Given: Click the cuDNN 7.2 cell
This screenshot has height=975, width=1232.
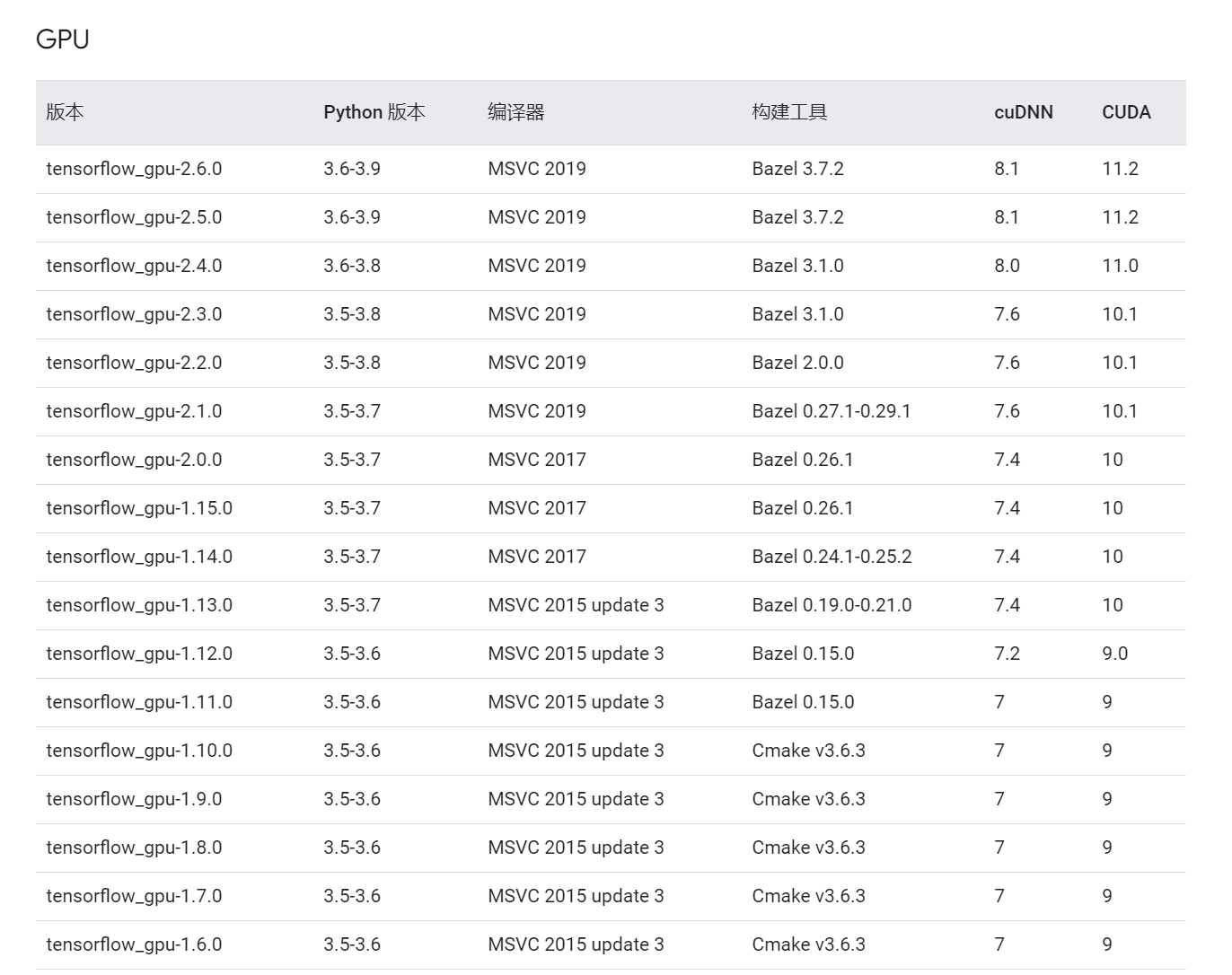Looking at the screenshot, I should [x=1007, y=654].
